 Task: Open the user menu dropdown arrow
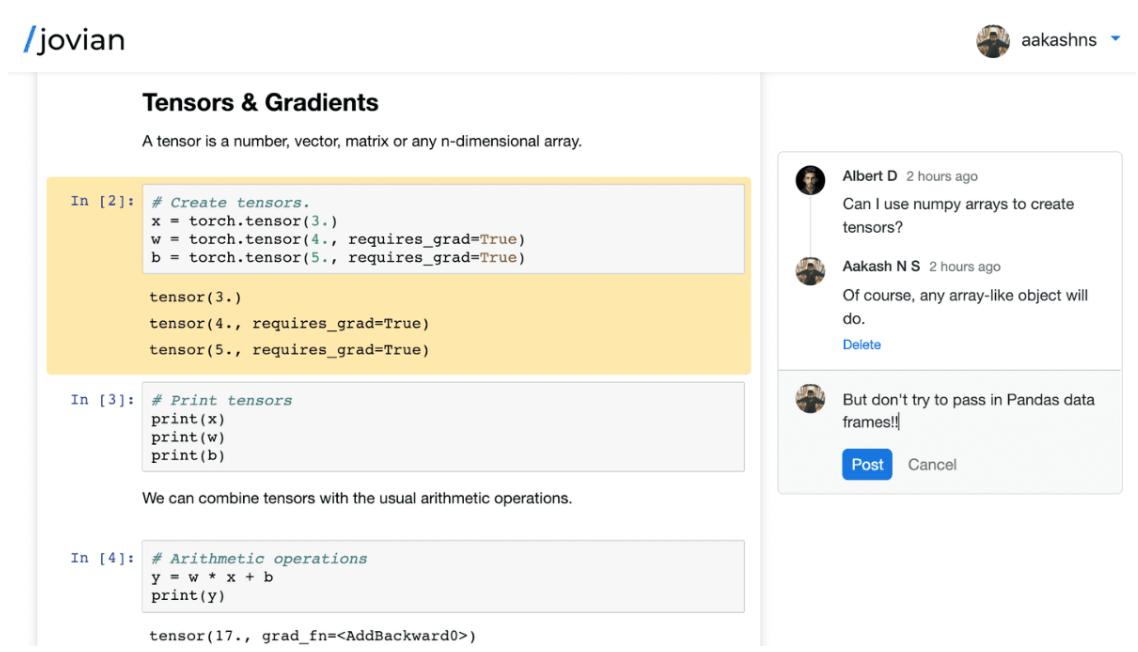click(1115, 40)
